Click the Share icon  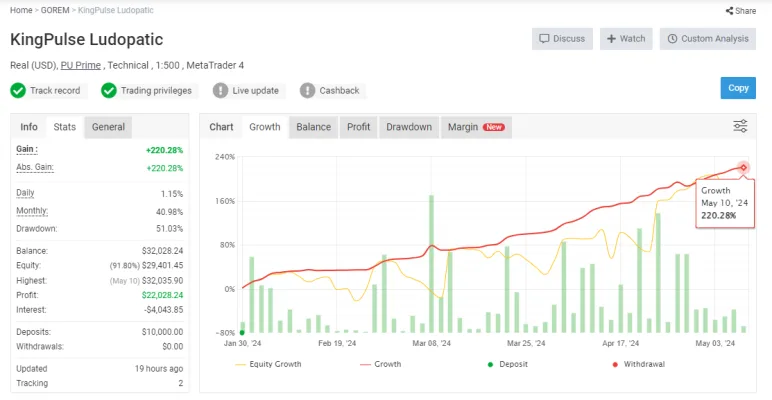pyautogui.click(x=729, y=10)
